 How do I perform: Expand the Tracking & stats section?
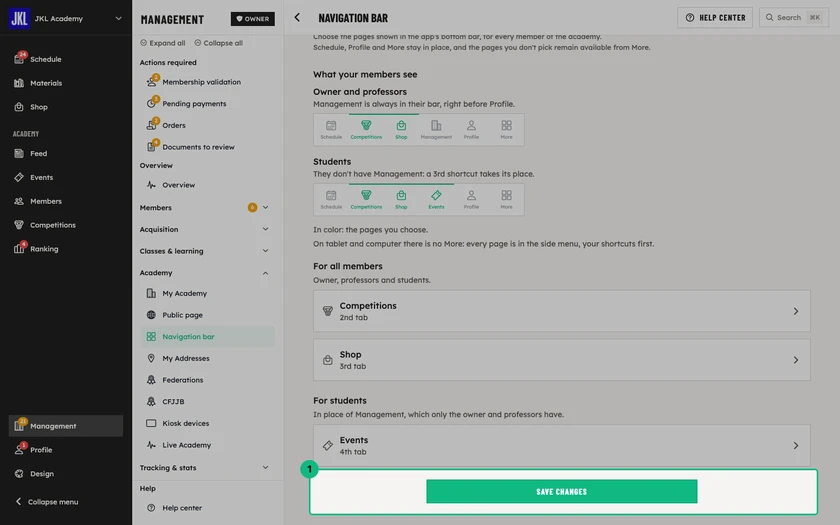(x=265, y=468)
